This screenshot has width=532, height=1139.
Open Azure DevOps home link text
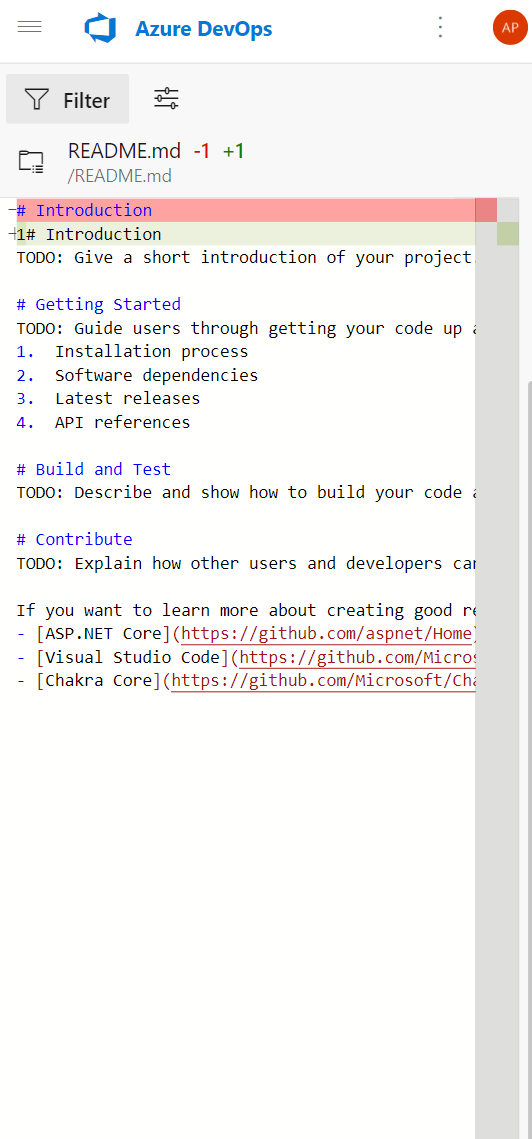click(203, 29)
